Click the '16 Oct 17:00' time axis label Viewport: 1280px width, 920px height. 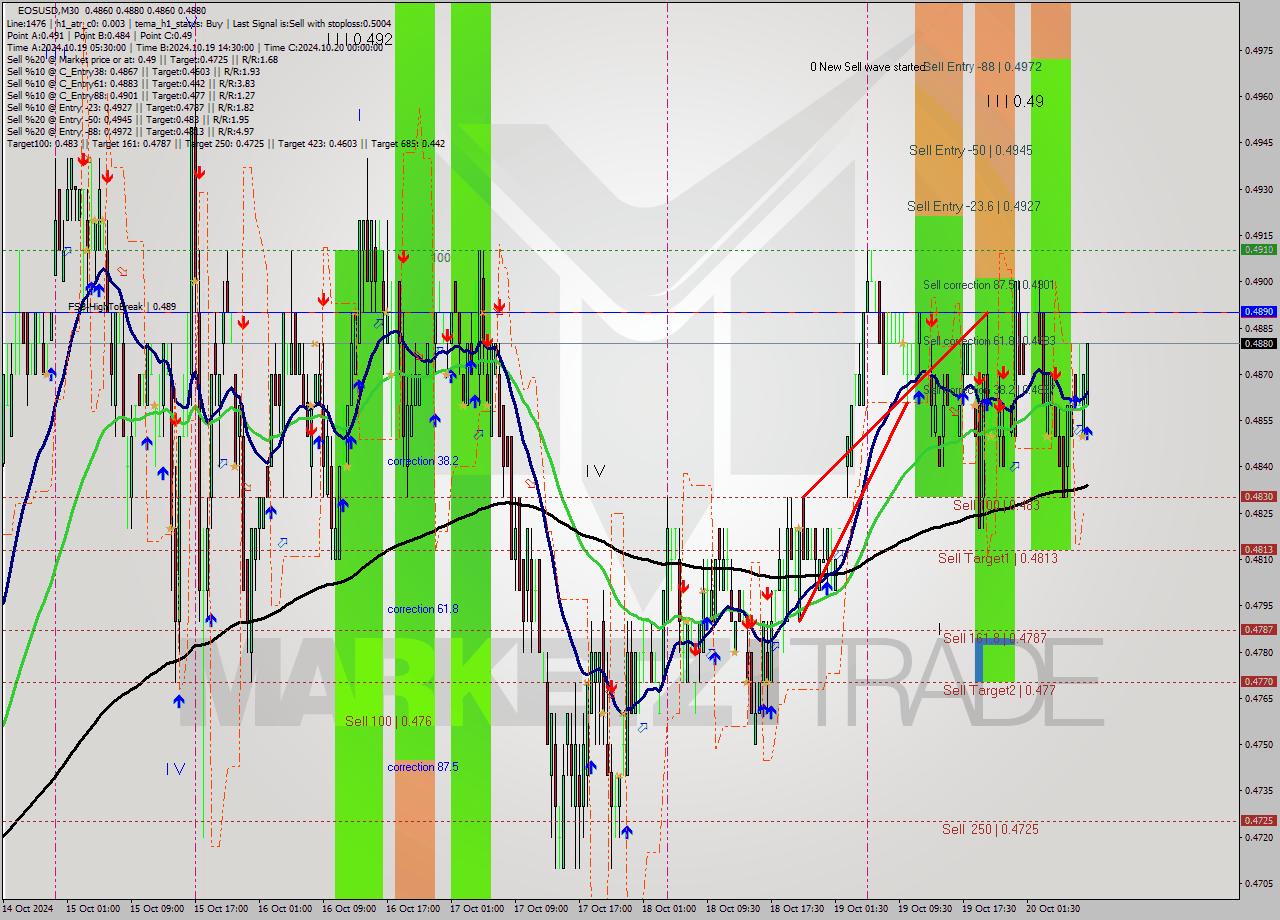point(413,909)
